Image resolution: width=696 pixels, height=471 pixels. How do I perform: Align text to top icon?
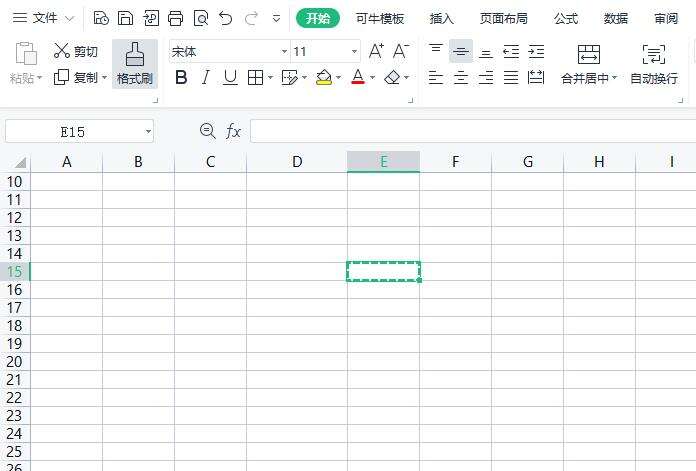[436, 50]
